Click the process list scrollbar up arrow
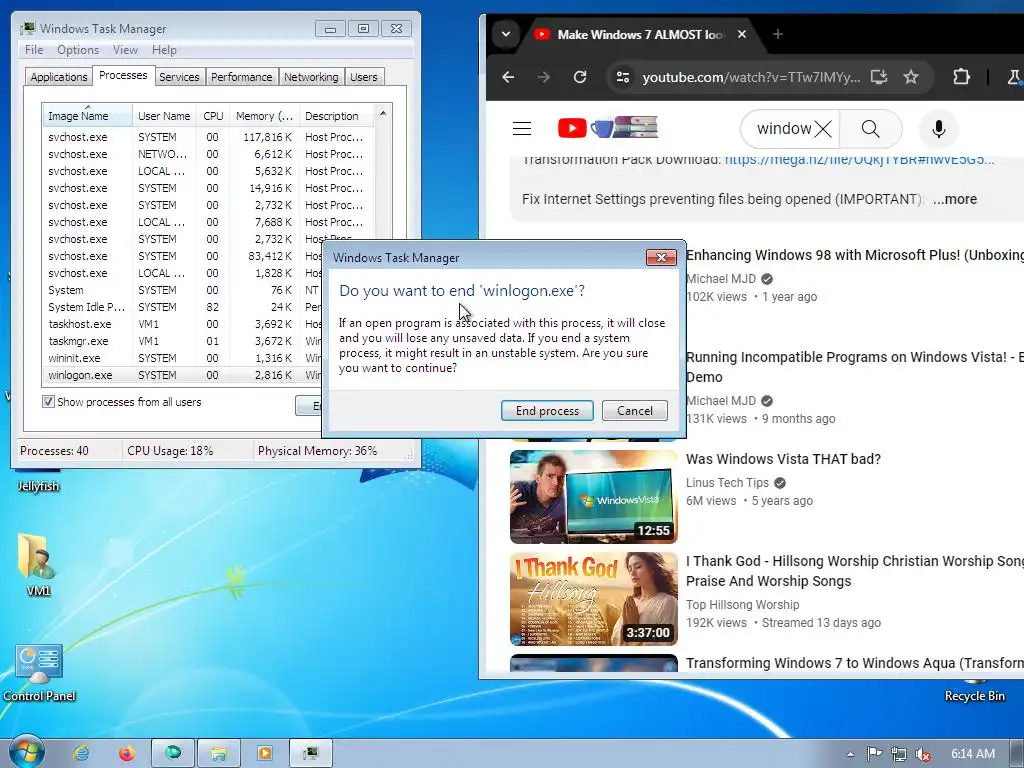Image resolution: width=1024 pixels, height=768 pixels. (x=383, y=113)
